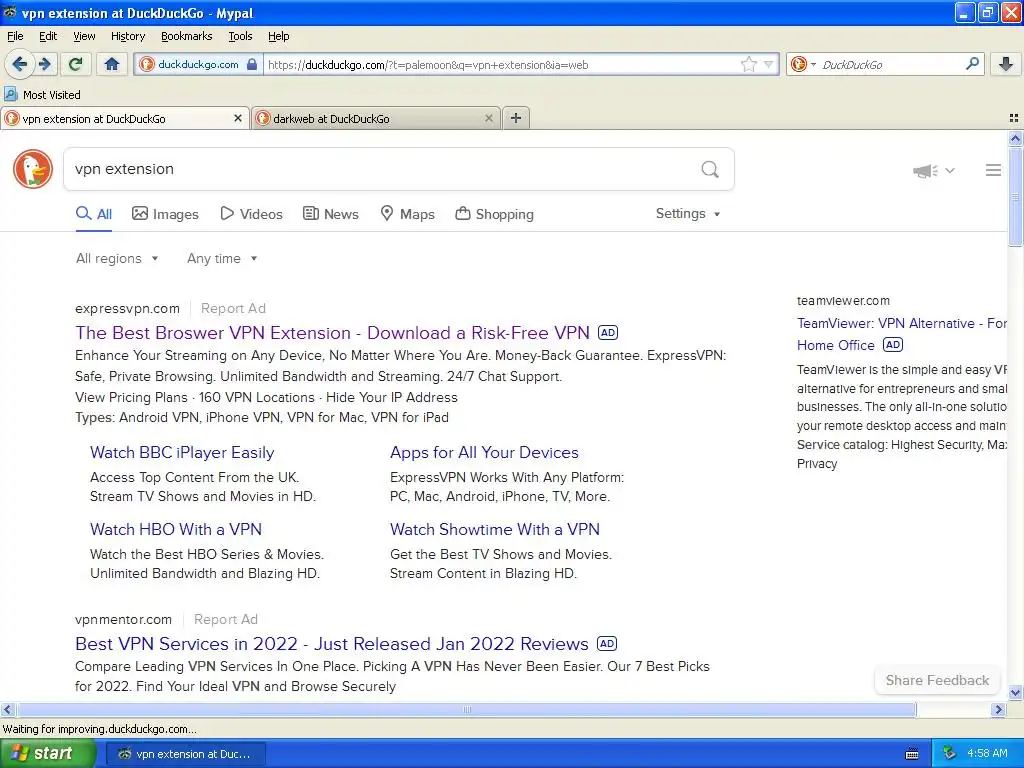1024x768 pixels.
Task: Open Watch Showtime With a VPN link
Action: click(x=494, y=530)
